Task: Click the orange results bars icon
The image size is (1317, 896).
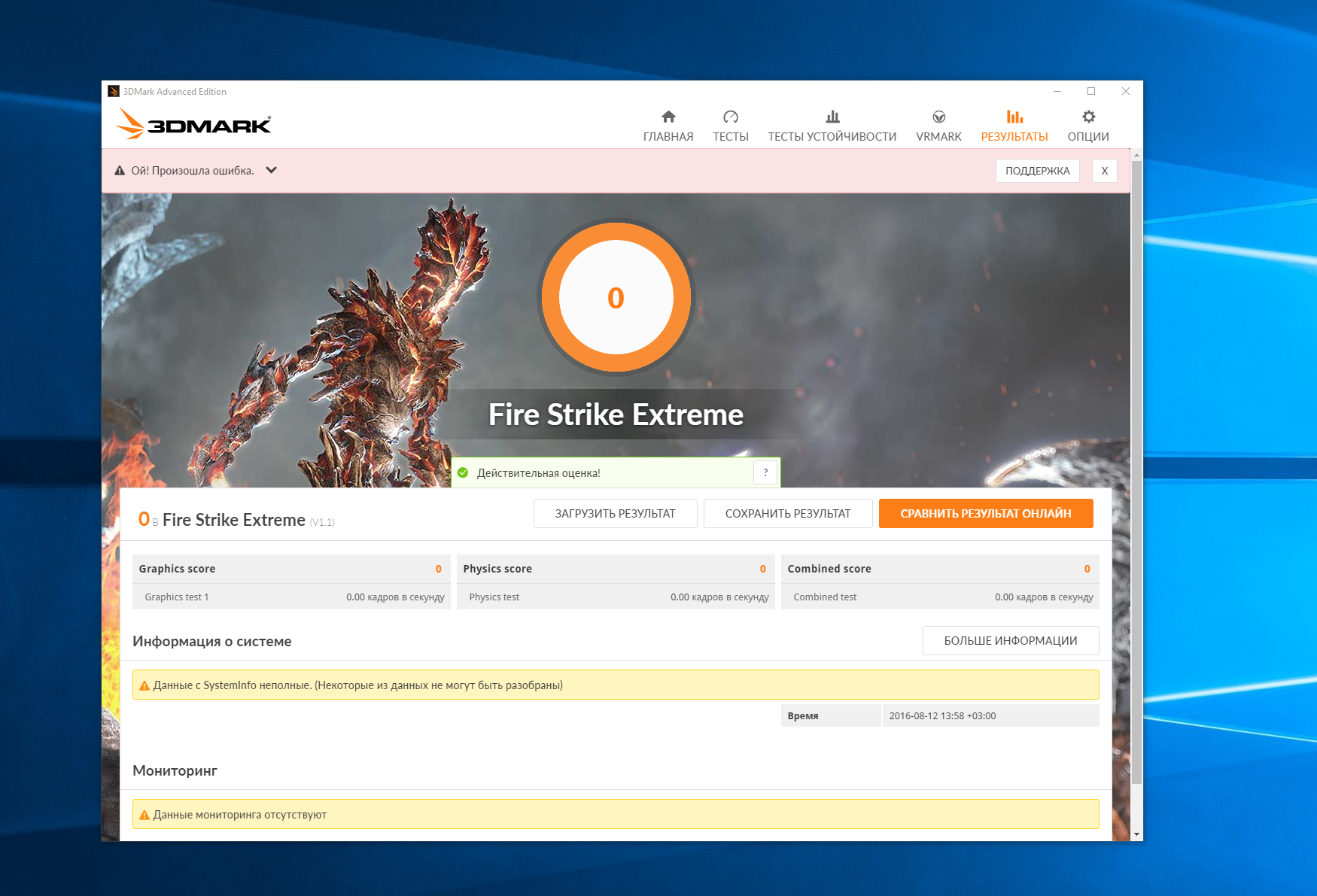Action: (1014, 117)
